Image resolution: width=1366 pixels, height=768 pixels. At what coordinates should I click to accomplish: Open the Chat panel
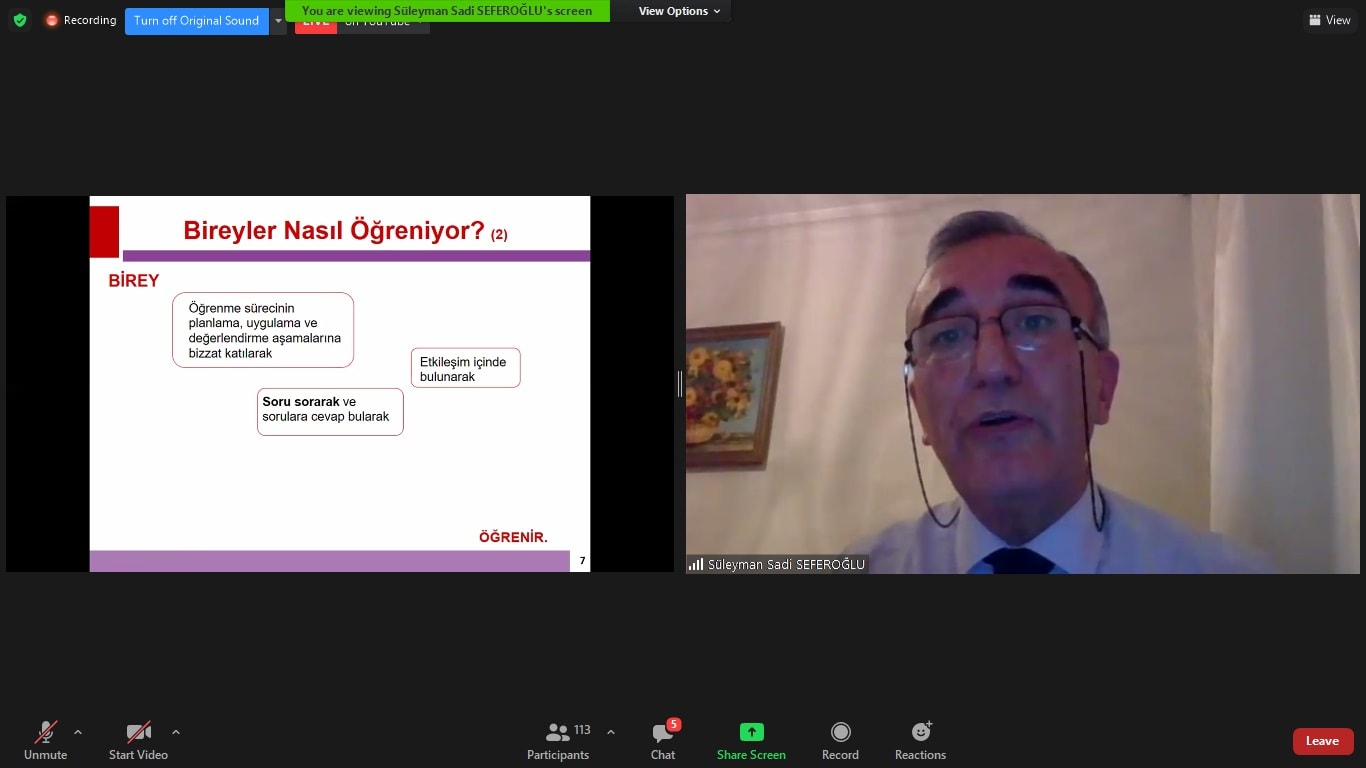(663, 741)
